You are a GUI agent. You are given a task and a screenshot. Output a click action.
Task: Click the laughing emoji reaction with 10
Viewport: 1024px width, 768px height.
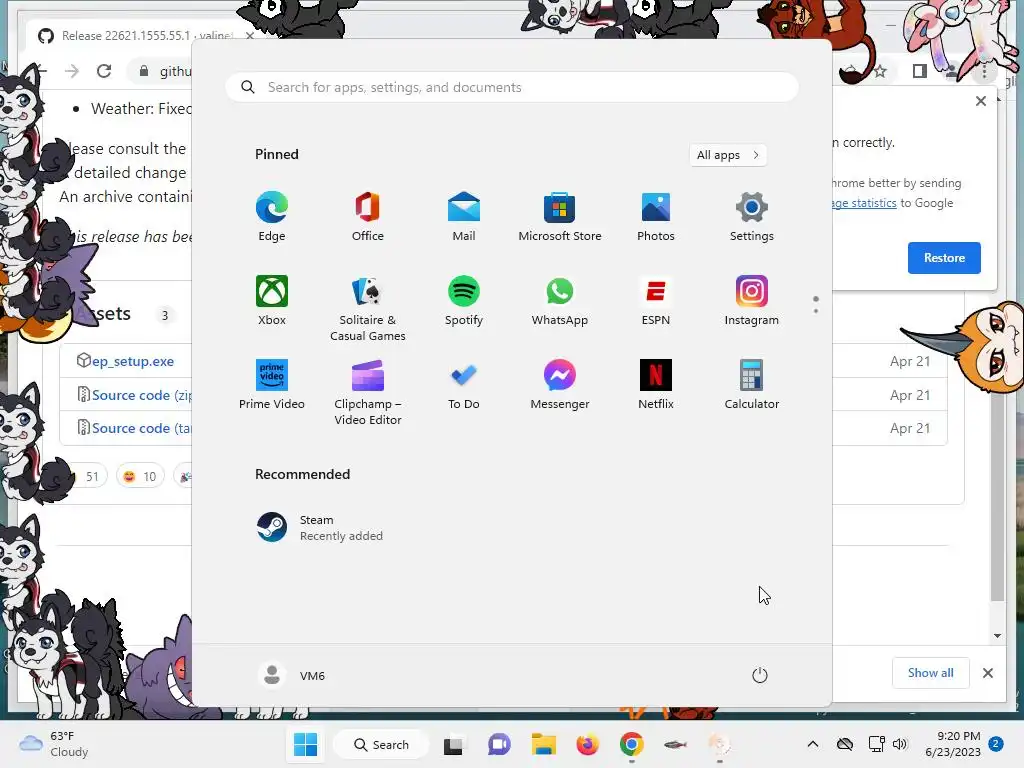point(140,477)
